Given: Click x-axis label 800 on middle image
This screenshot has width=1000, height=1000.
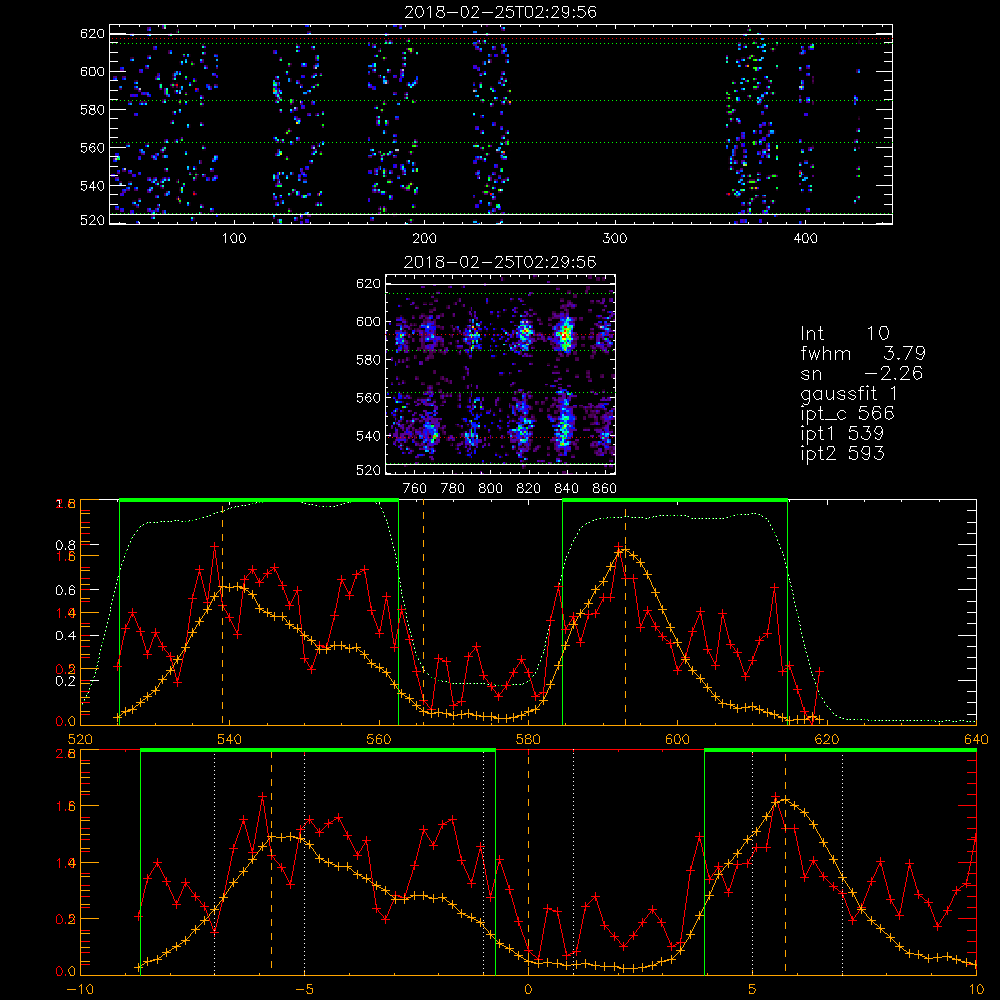Looking at the screenshot, I should click(490, 489).
